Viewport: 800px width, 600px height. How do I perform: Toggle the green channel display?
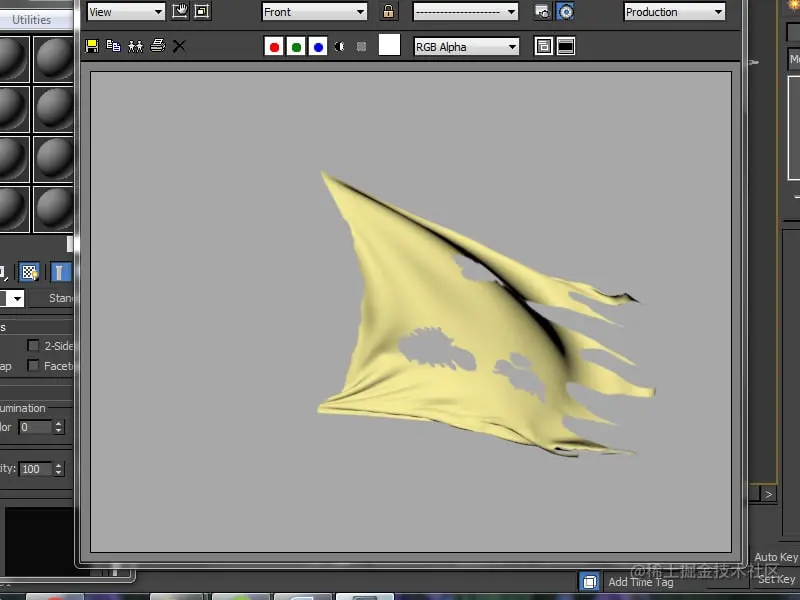[296, 47]
